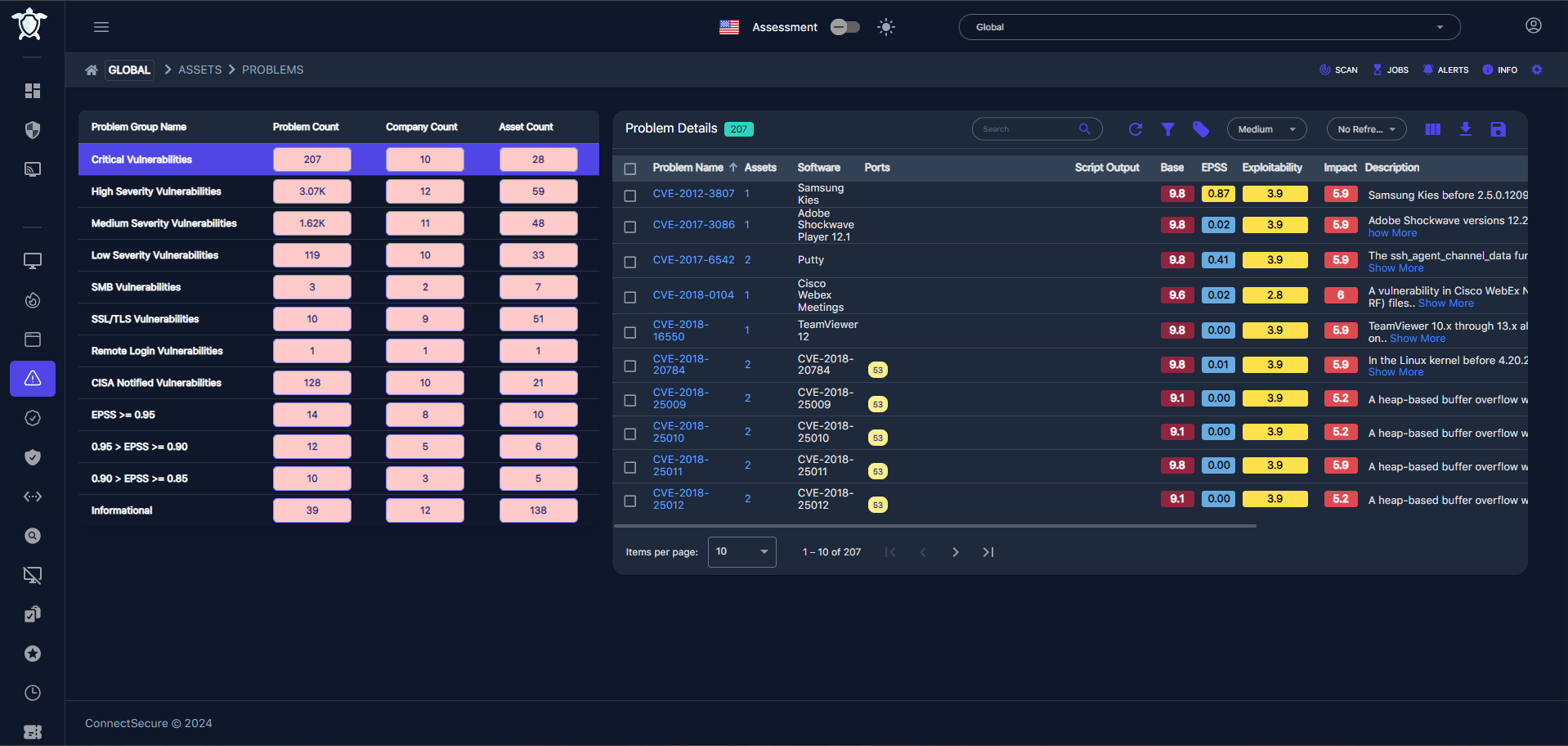Screen dimensions: 1568x746
Task: Navigate to the next page of results
Action: point(955,552)
